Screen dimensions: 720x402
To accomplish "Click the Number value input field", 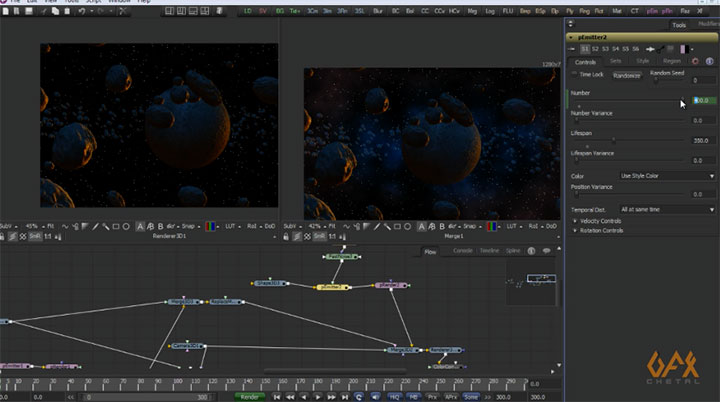I will (704, 100).
